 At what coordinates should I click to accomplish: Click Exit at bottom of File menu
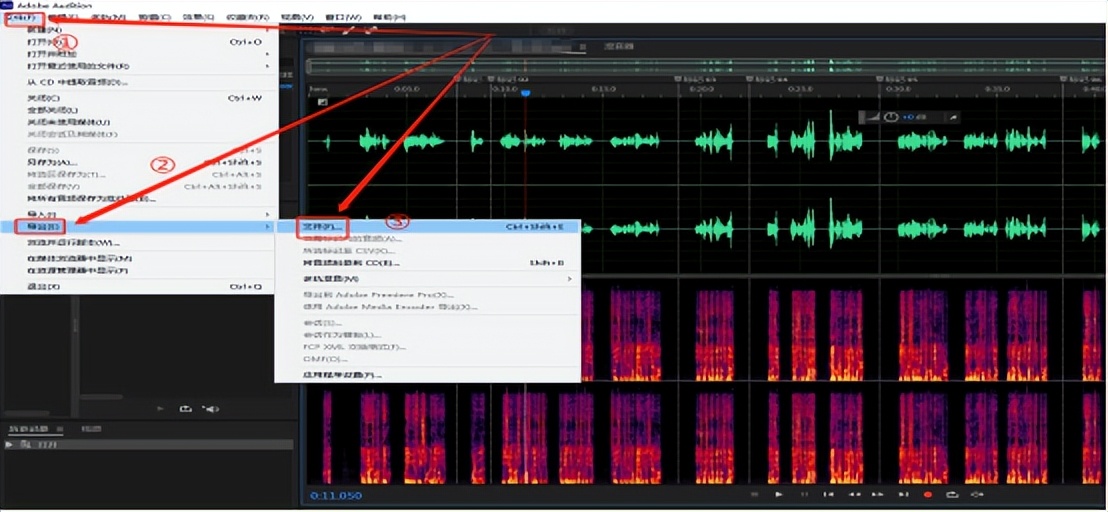coord(42,286)
